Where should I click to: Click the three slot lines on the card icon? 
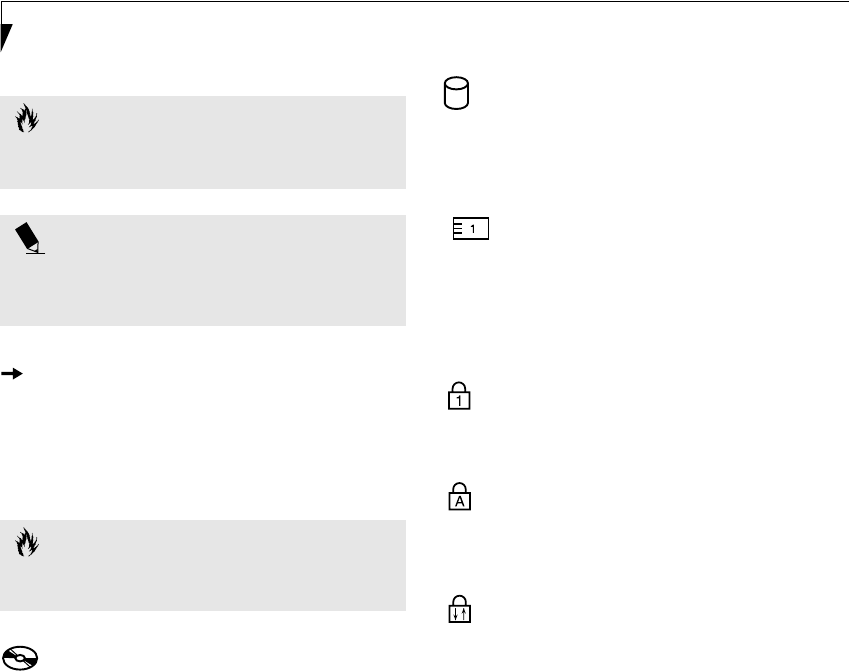(458, 229)
